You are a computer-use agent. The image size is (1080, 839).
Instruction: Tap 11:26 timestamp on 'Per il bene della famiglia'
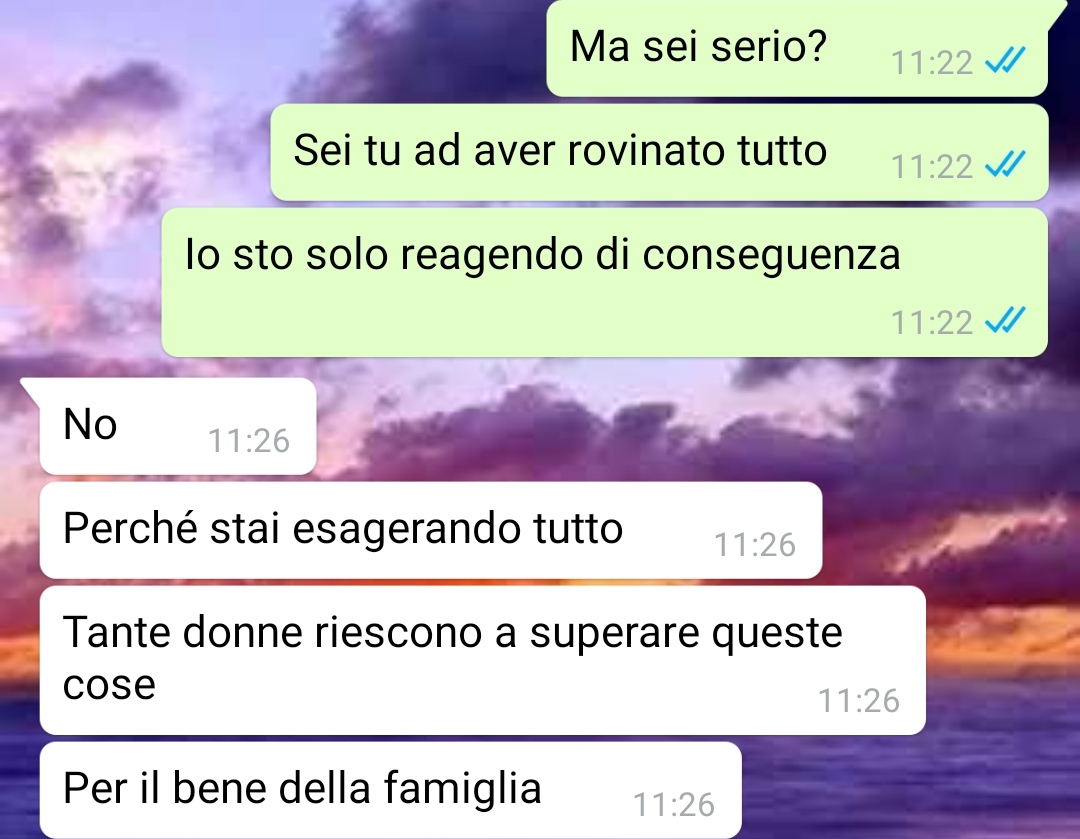coord(674,805)
